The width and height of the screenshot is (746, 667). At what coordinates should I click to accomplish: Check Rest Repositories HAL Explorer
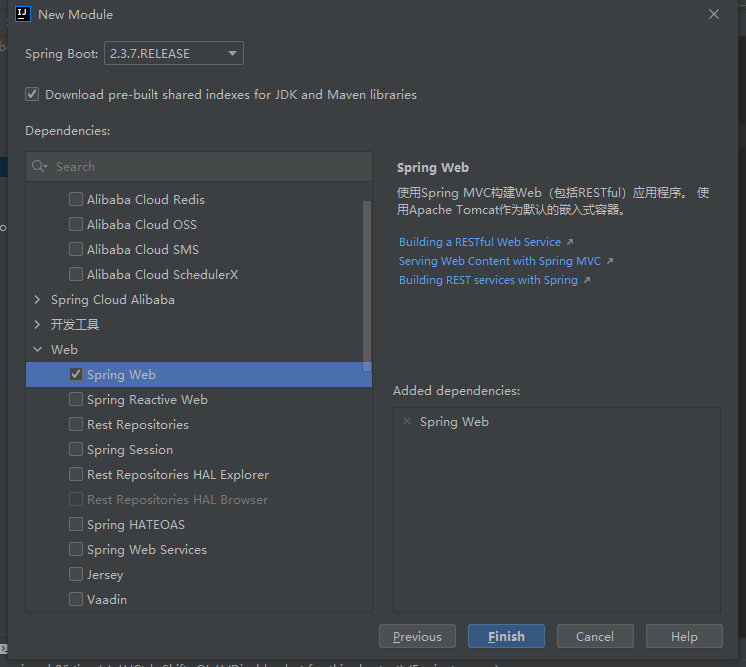click(x=76, y=474)
